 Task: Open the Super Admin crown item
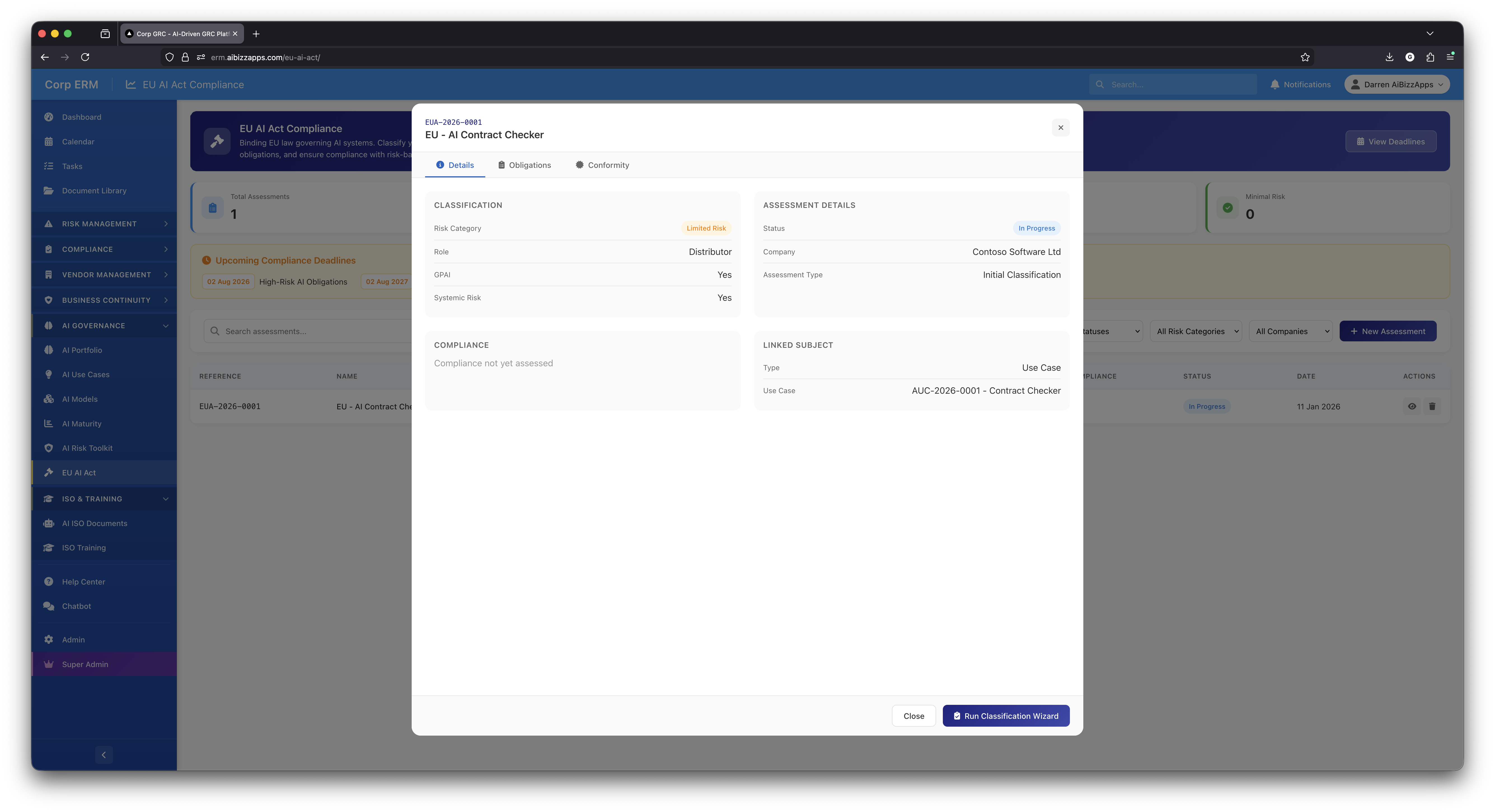[85, 664]
